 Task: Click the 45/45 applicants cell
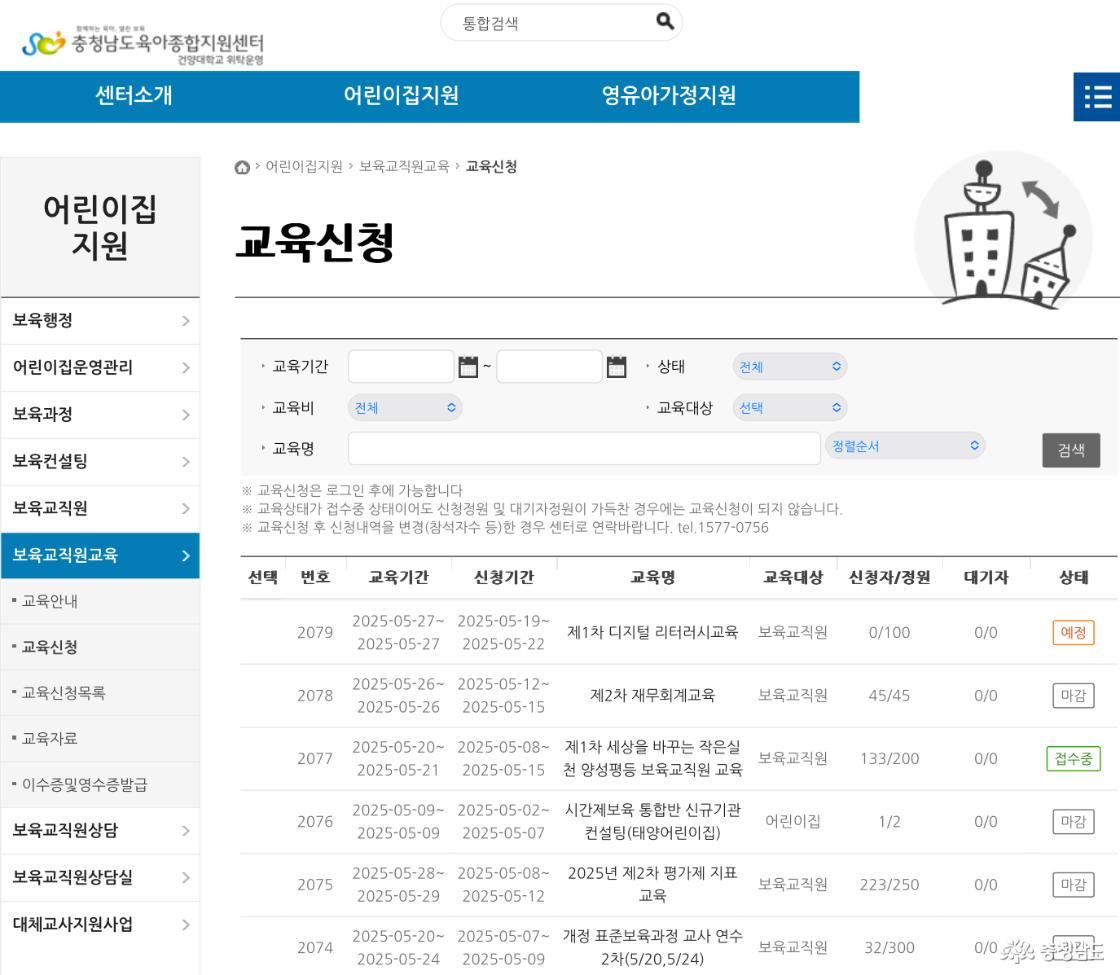(x=889, y=695)
